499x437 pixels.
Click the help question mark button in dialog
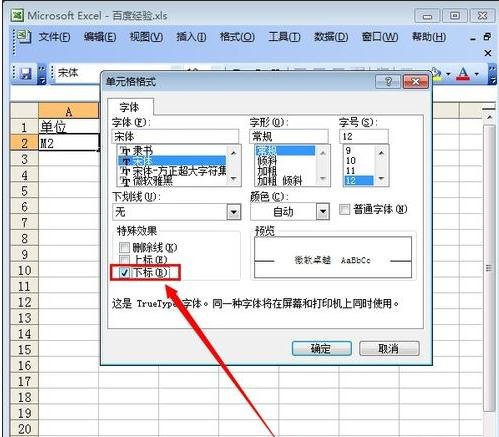coord(388,82)
